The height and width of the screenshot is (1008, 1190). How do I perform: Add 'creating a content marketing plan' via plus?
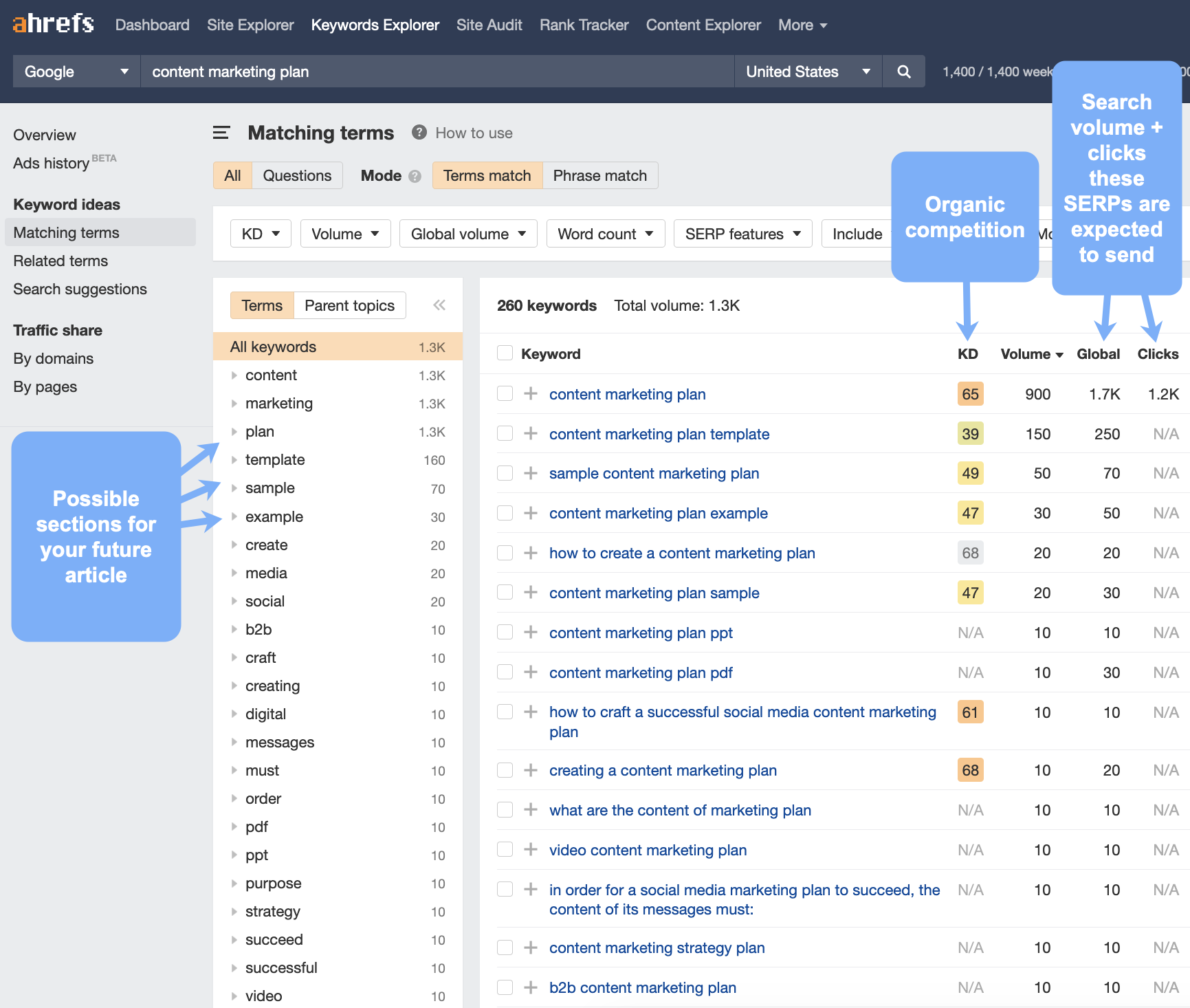[531, 770]
